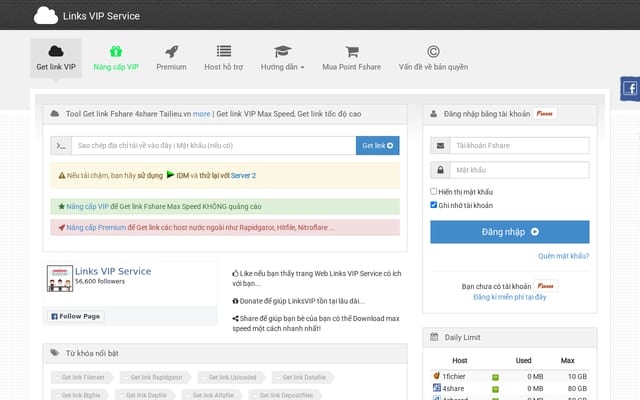Click the '80 GB' max value for 4share
640x400 pixels.
[577, 388]
